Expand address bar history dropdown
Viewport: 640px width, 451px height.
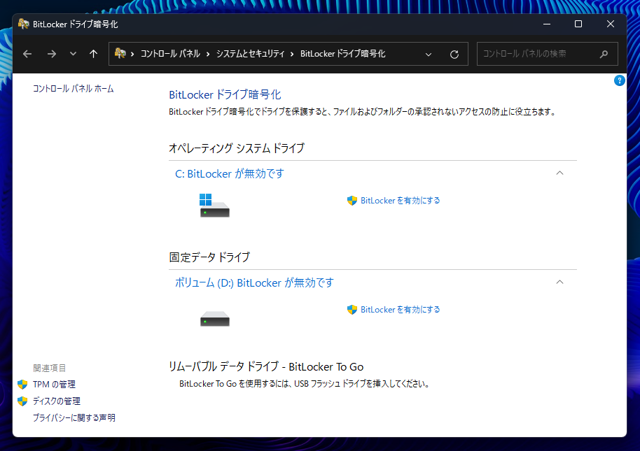point(428,54)
